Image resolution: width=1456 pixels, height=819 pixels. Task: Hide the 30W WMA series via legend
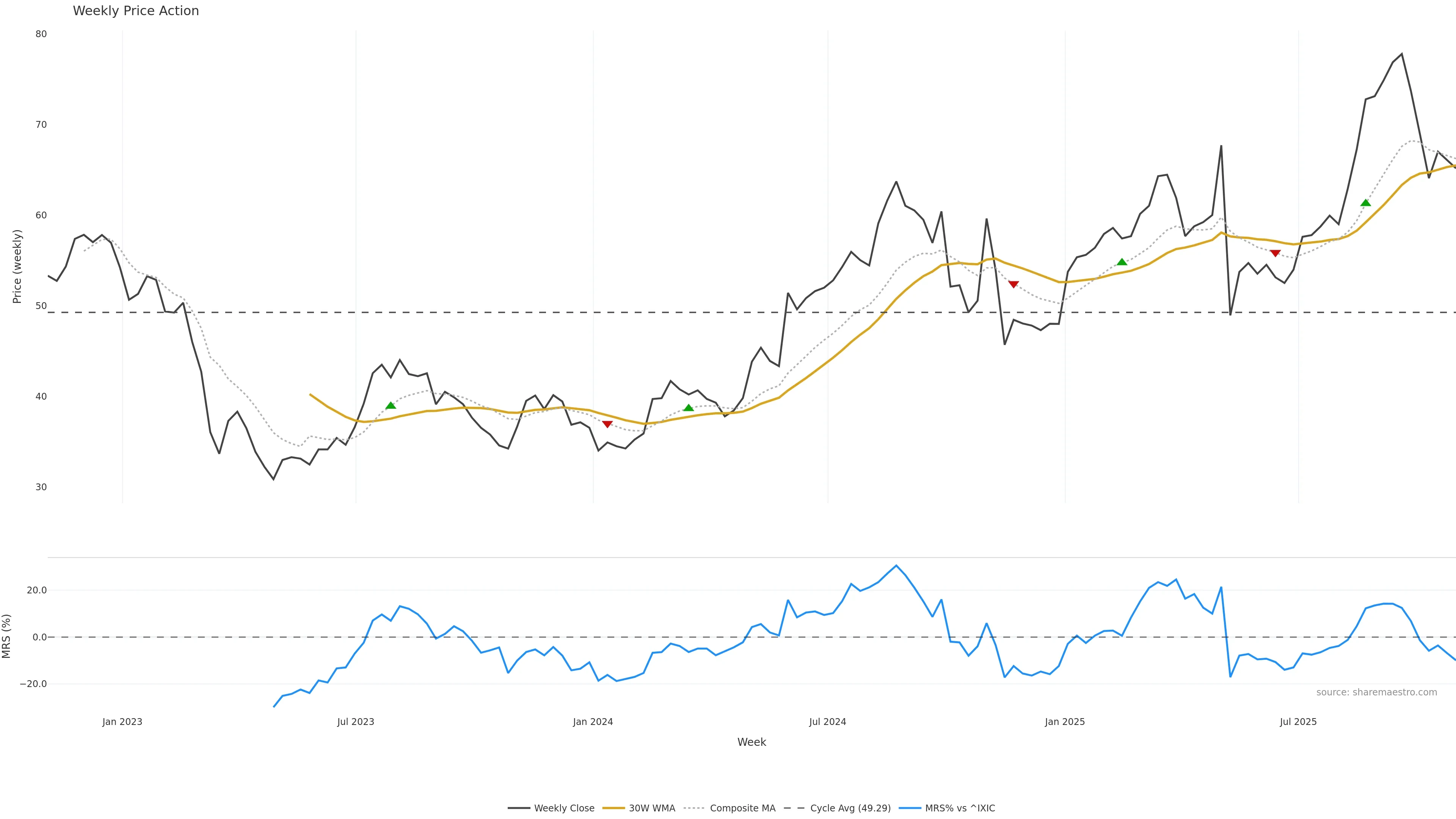pyautogui.click(x=652, y=808)
